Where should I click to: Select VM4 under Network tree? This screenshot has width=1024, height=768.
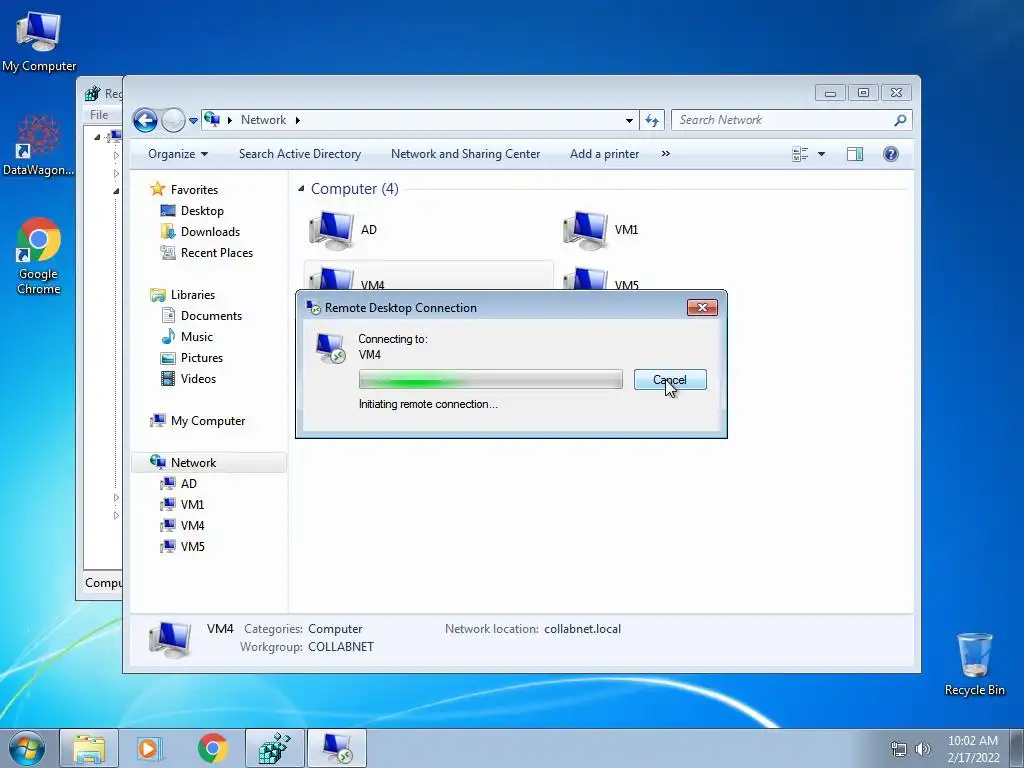pos(192,526)
